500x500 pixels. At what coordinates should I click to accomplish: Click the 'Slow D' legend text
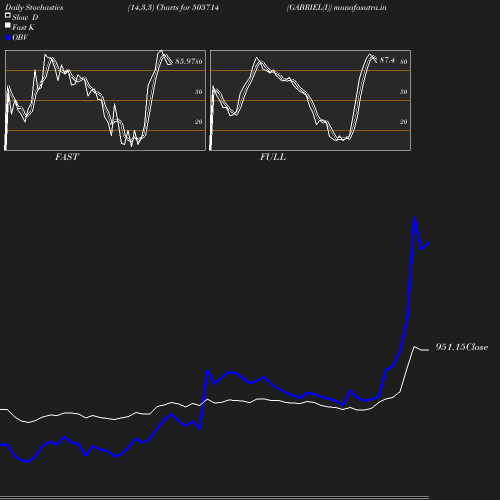(25, 17)
